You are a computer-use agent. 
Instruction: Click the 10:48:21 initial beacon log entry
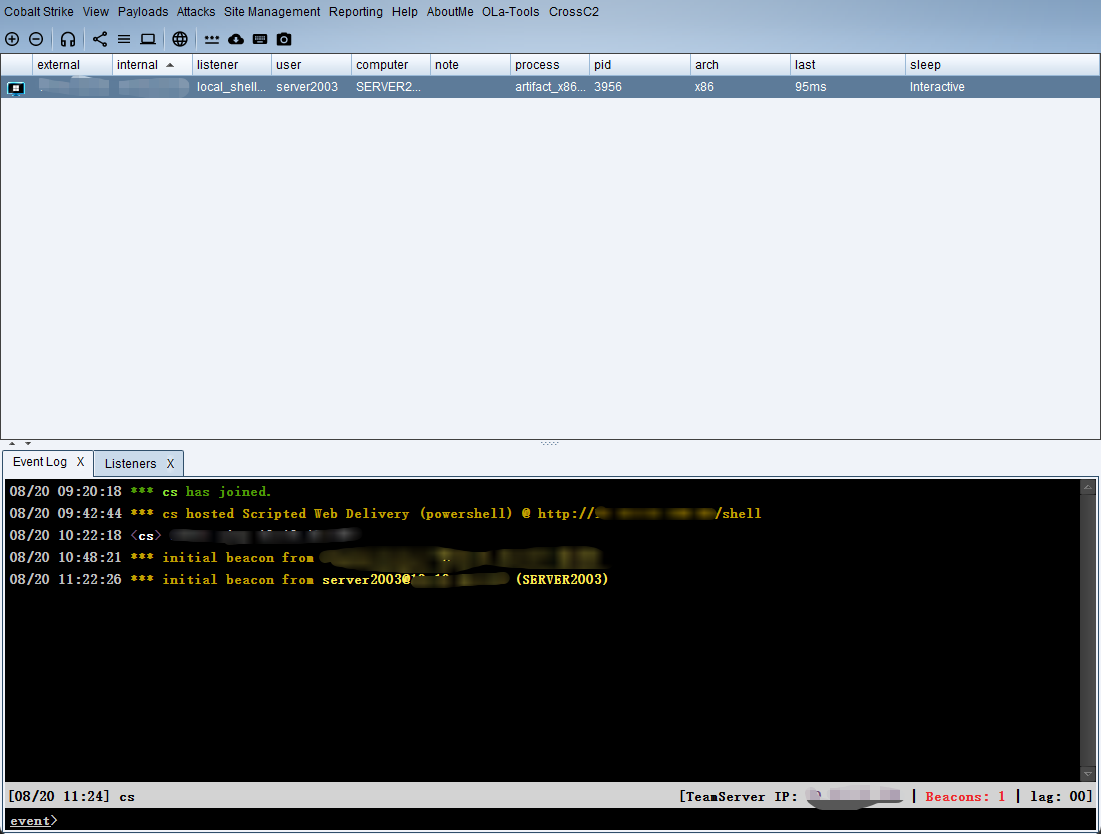pos(307,557)
